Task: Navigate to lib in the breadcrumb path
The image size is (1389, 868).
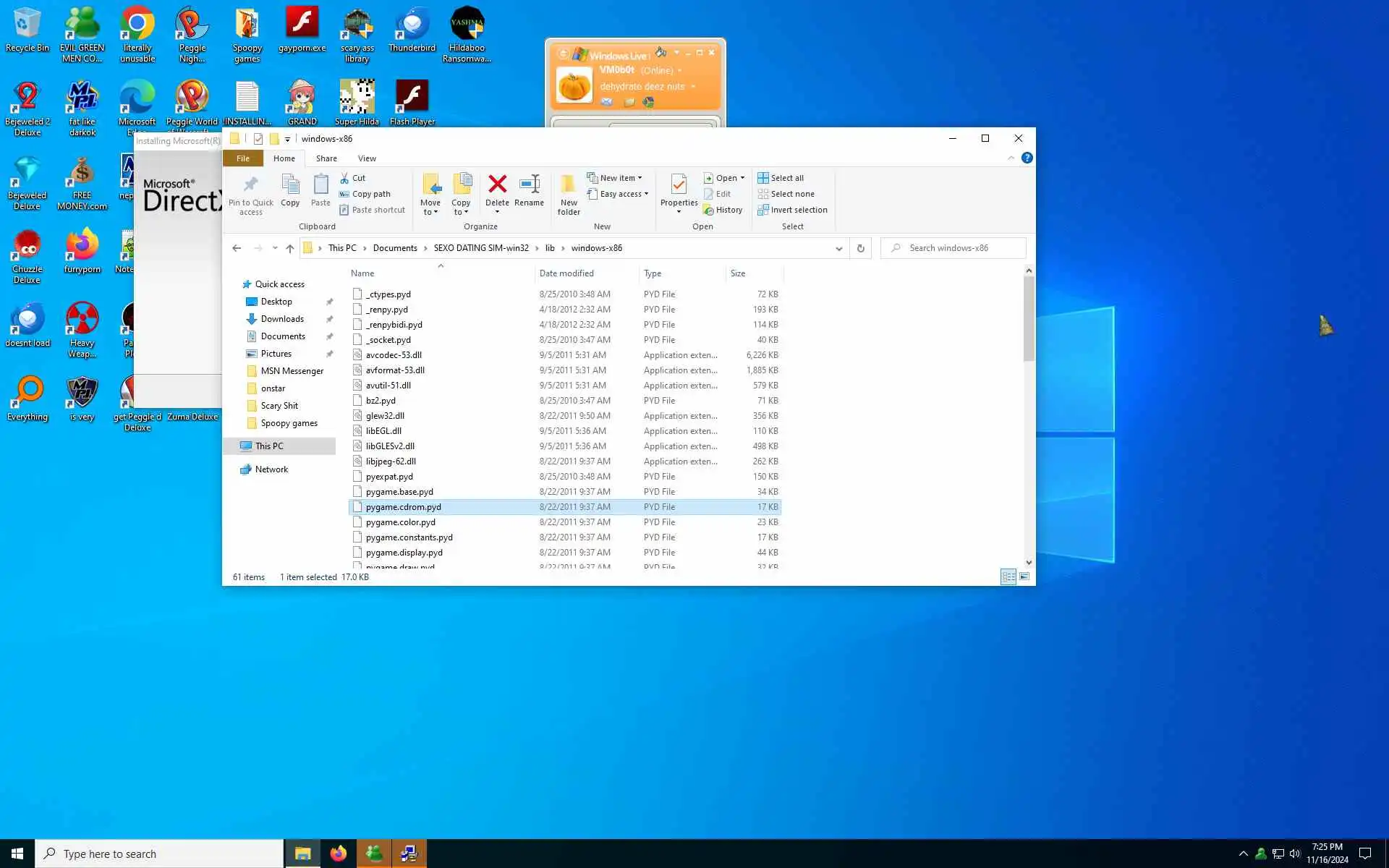Action: coord(550,248)
